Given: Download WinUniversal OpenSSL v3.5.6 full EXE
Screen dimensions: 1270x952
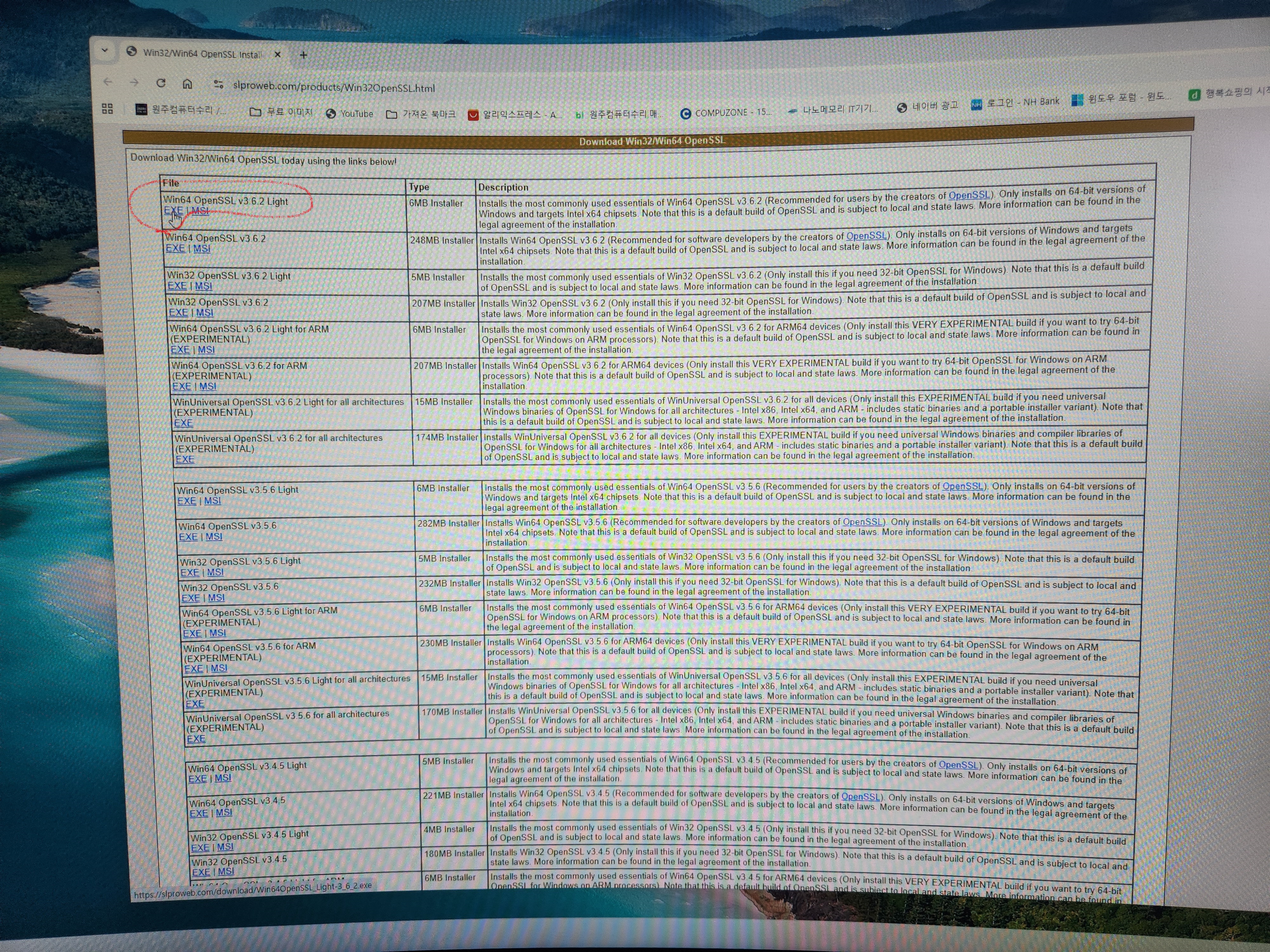Looking at the screenshot, I should [196, 739].
